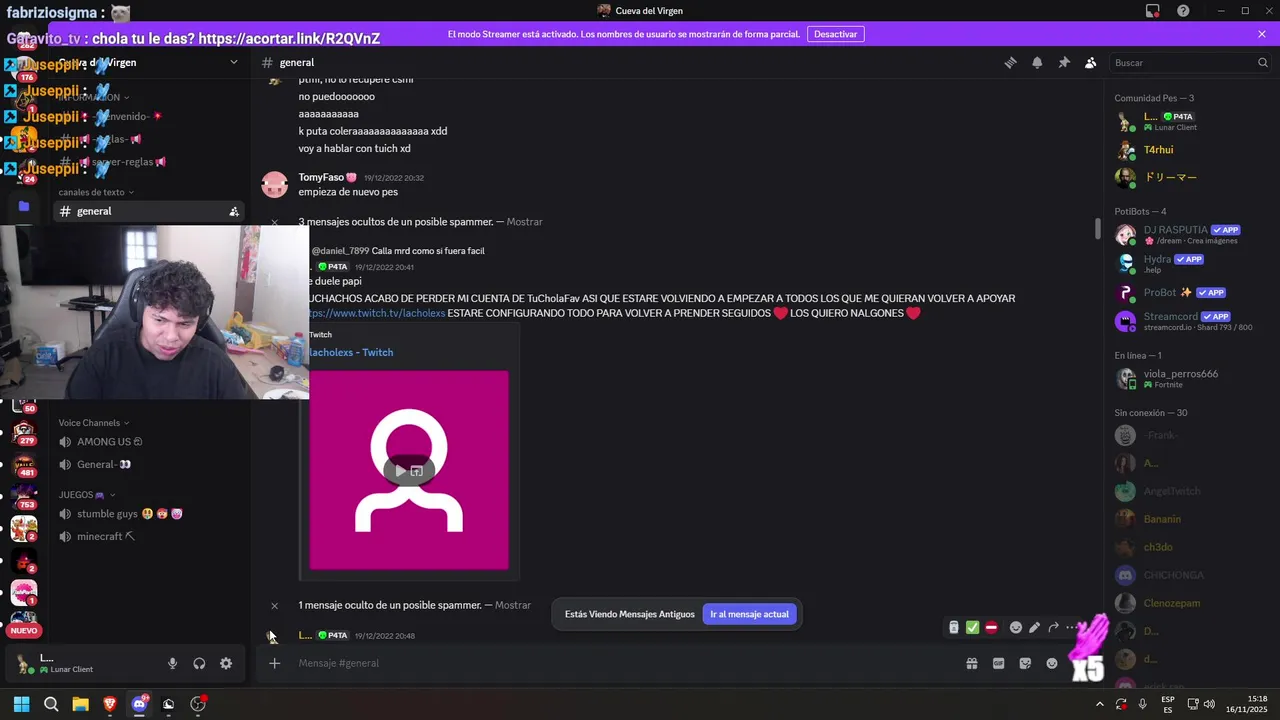This screenshot has width=1280, height=720.
Task: Open TomyFaso user name in chat
Action: click(x=321, y=177)
